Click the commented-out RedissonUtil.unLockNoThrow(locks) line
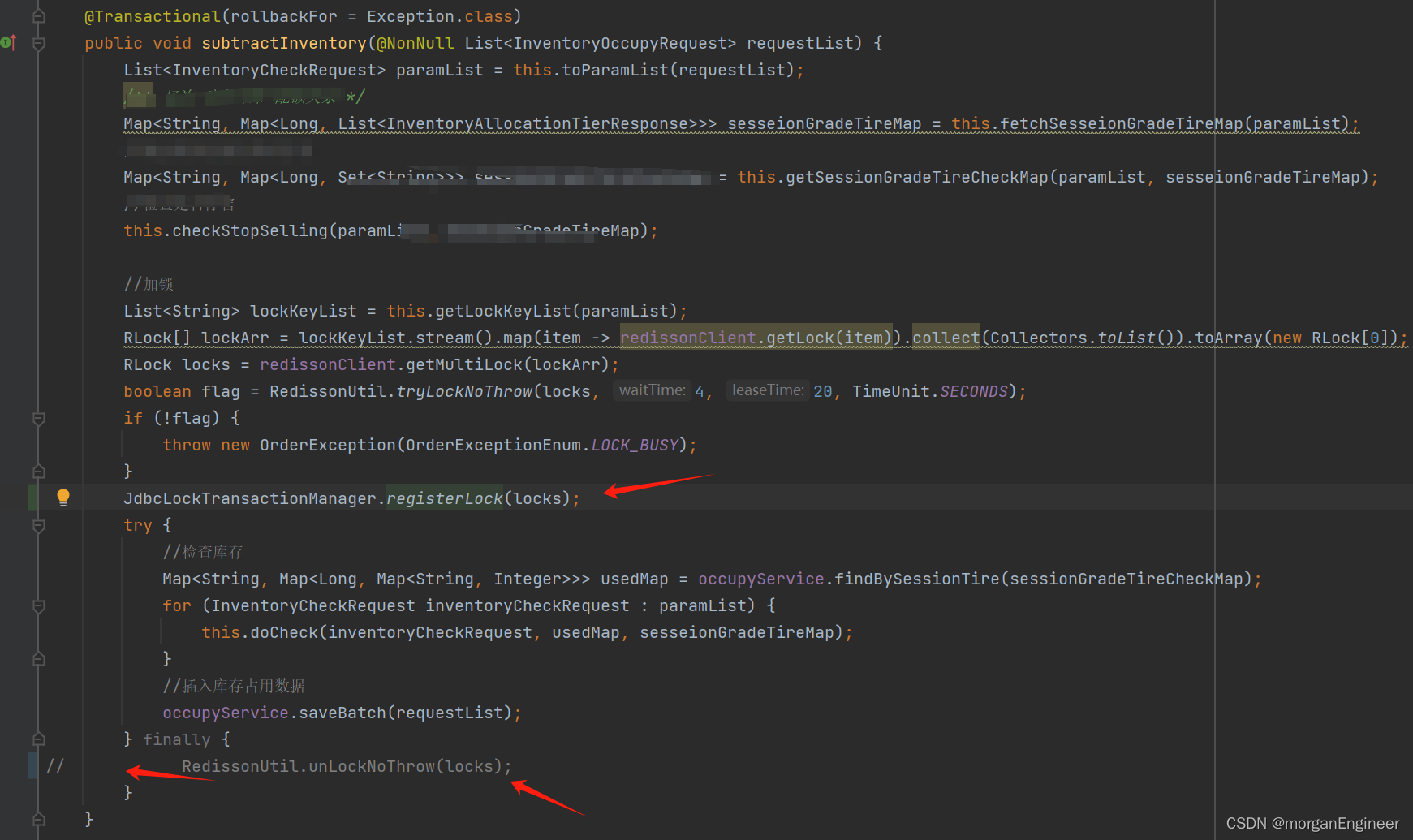Viewport: 1413px width, 840px height. (347, 766)
